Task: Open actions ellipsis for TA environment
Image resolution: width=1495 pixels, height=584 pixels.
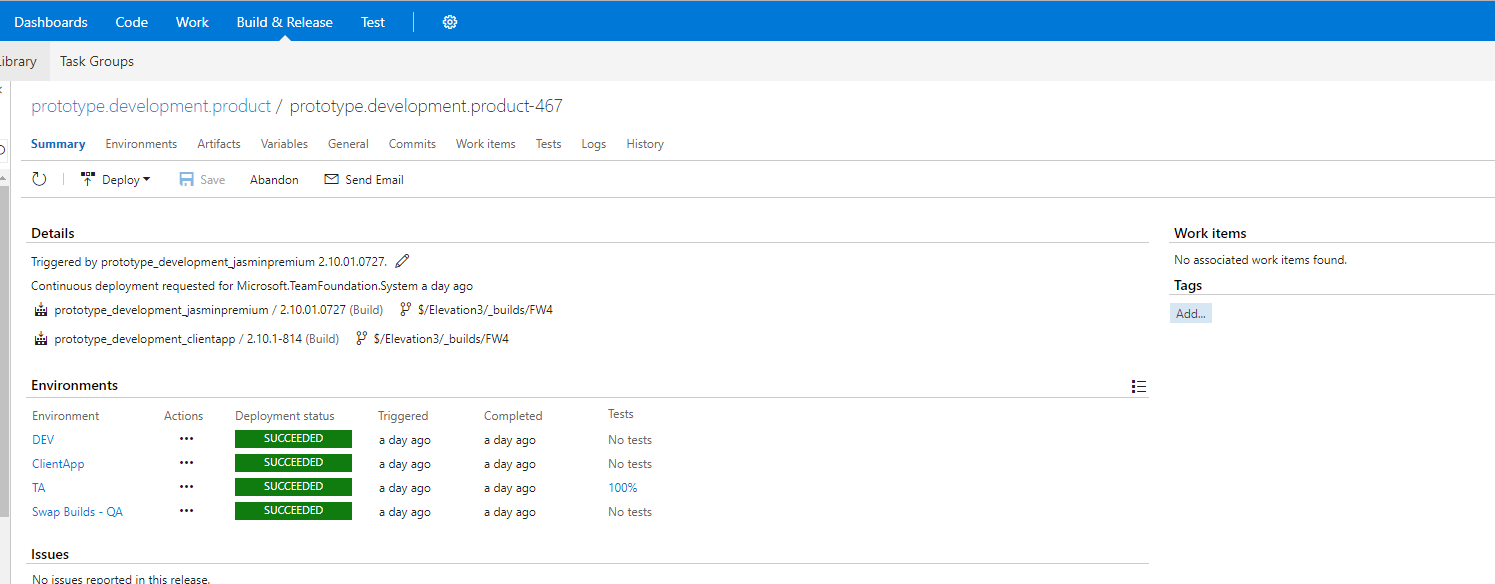Action: point(186,487)
